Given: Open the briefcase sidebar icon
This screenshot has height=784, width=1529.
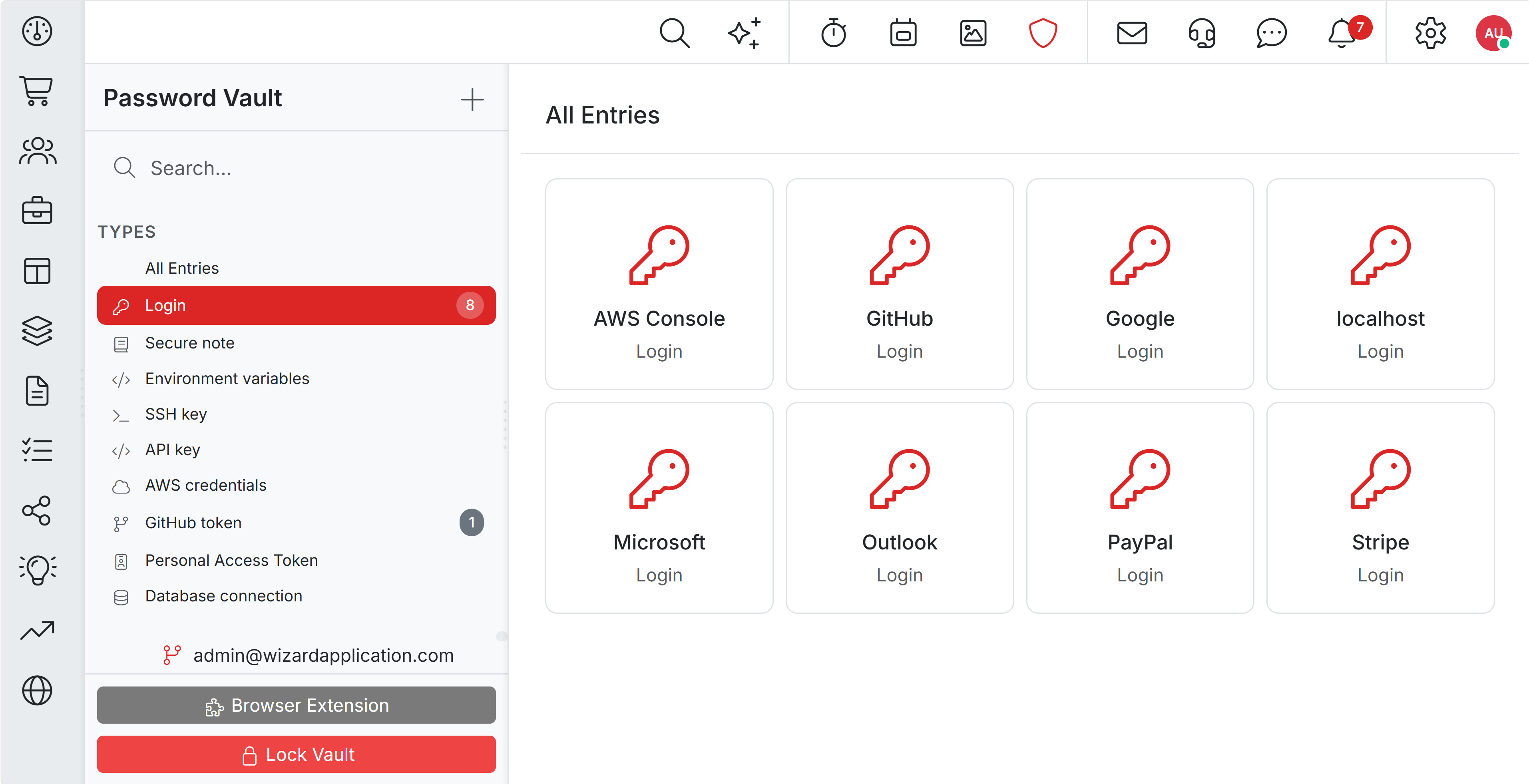Looking at the screenshot, I should (37, 211).
